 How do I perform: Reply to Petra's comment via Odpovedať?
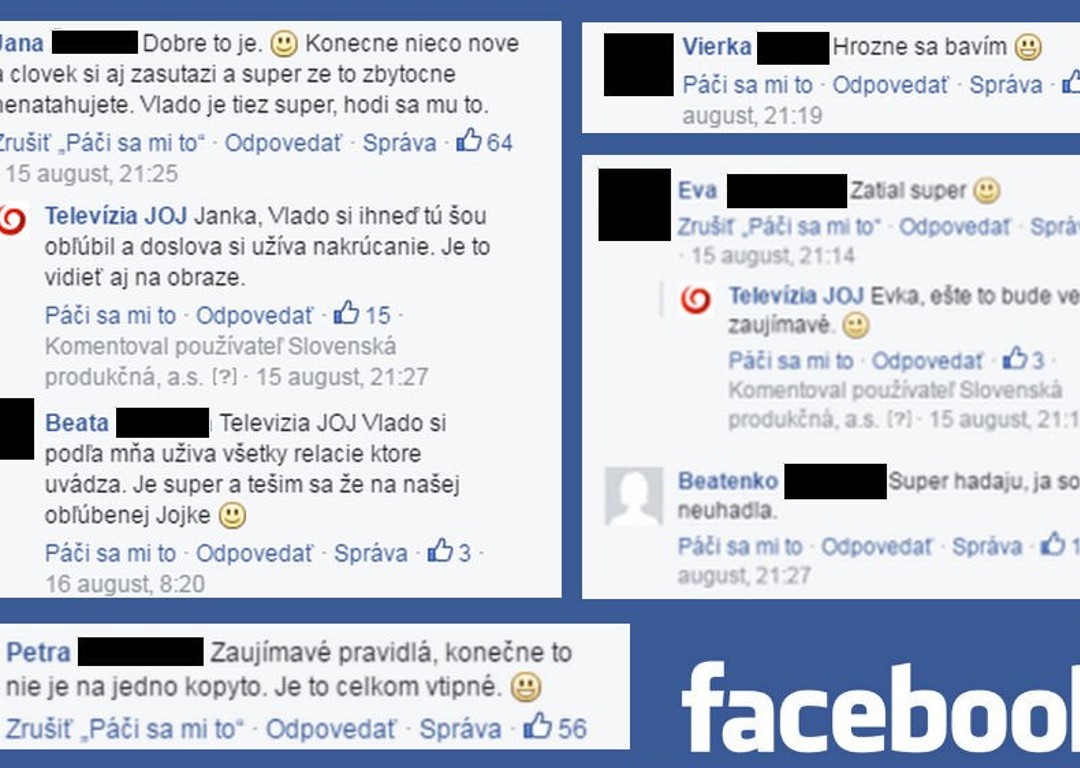331,729
